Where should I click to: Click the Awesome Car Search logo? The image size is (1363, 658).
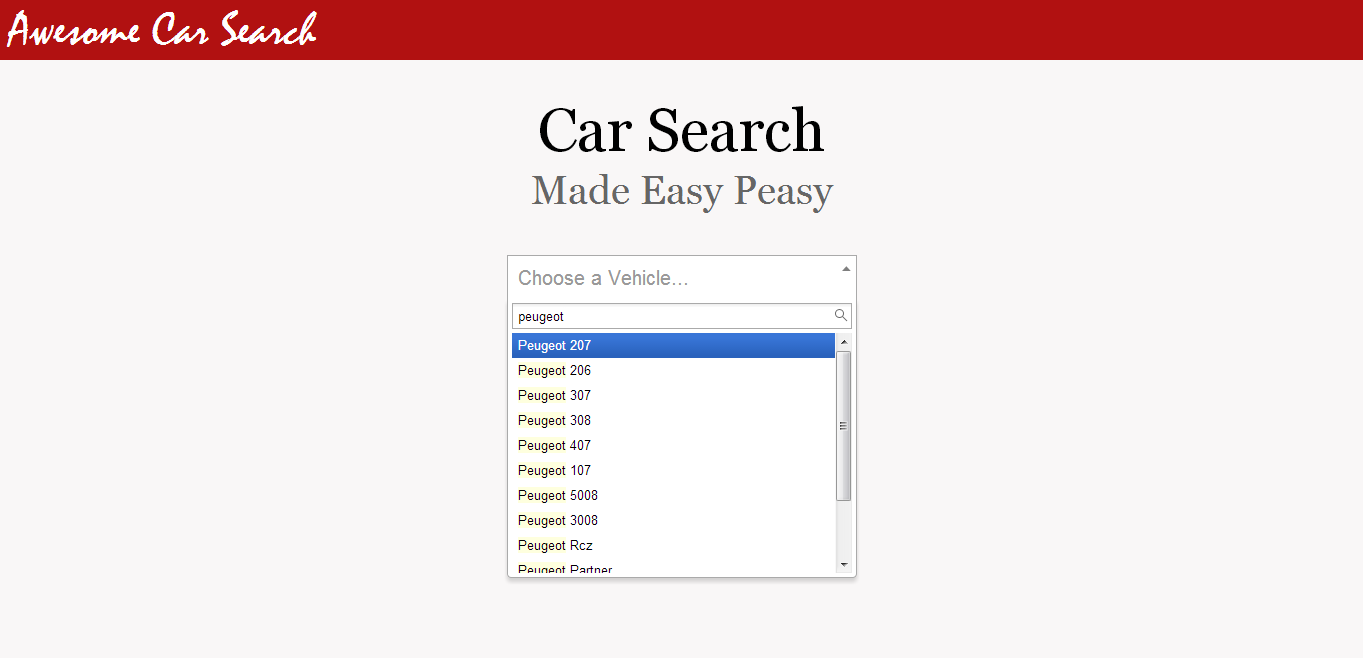tap(162, 30)
